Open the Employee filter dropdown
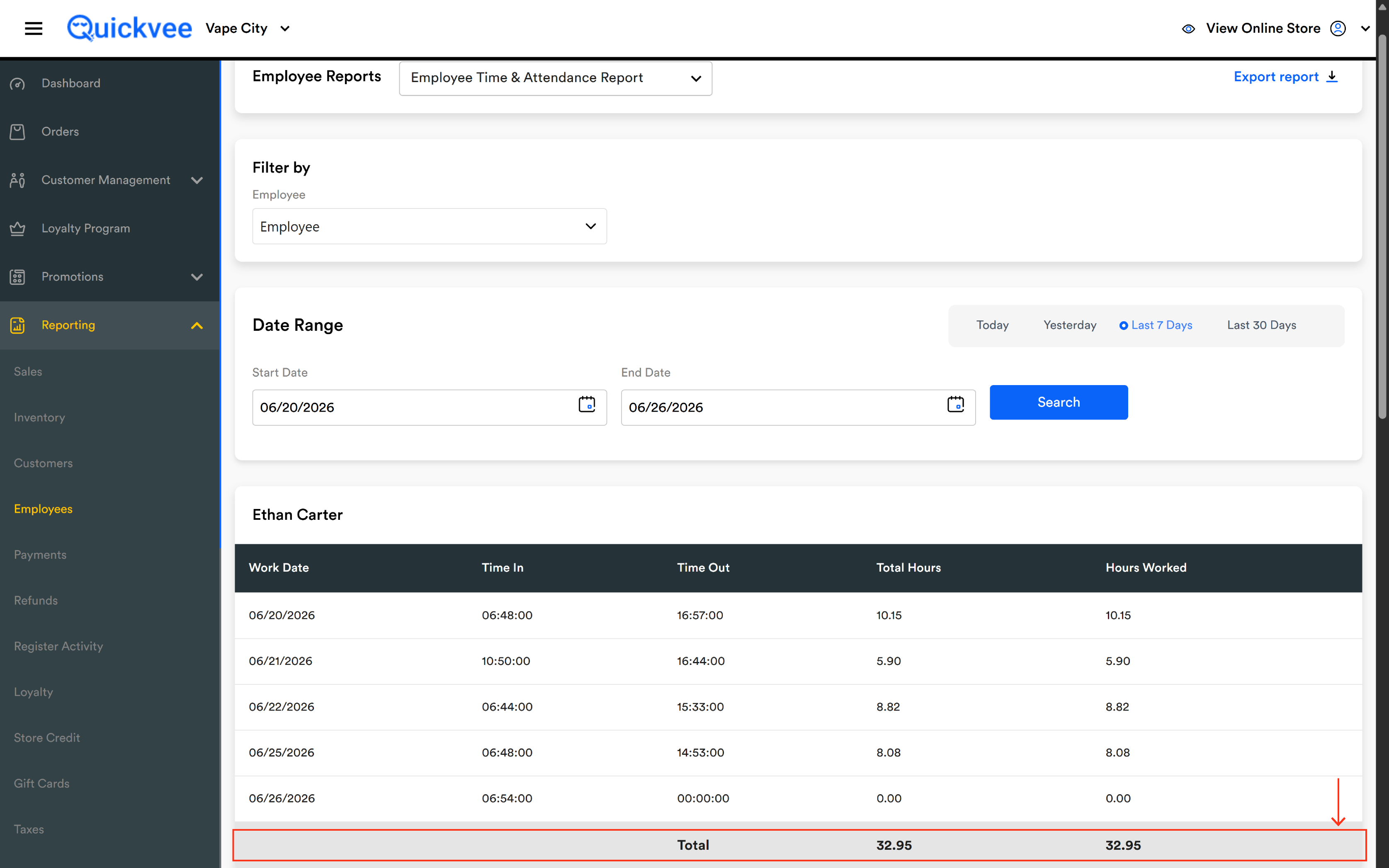Viewport: 1389px width, 868px height. 429,227
